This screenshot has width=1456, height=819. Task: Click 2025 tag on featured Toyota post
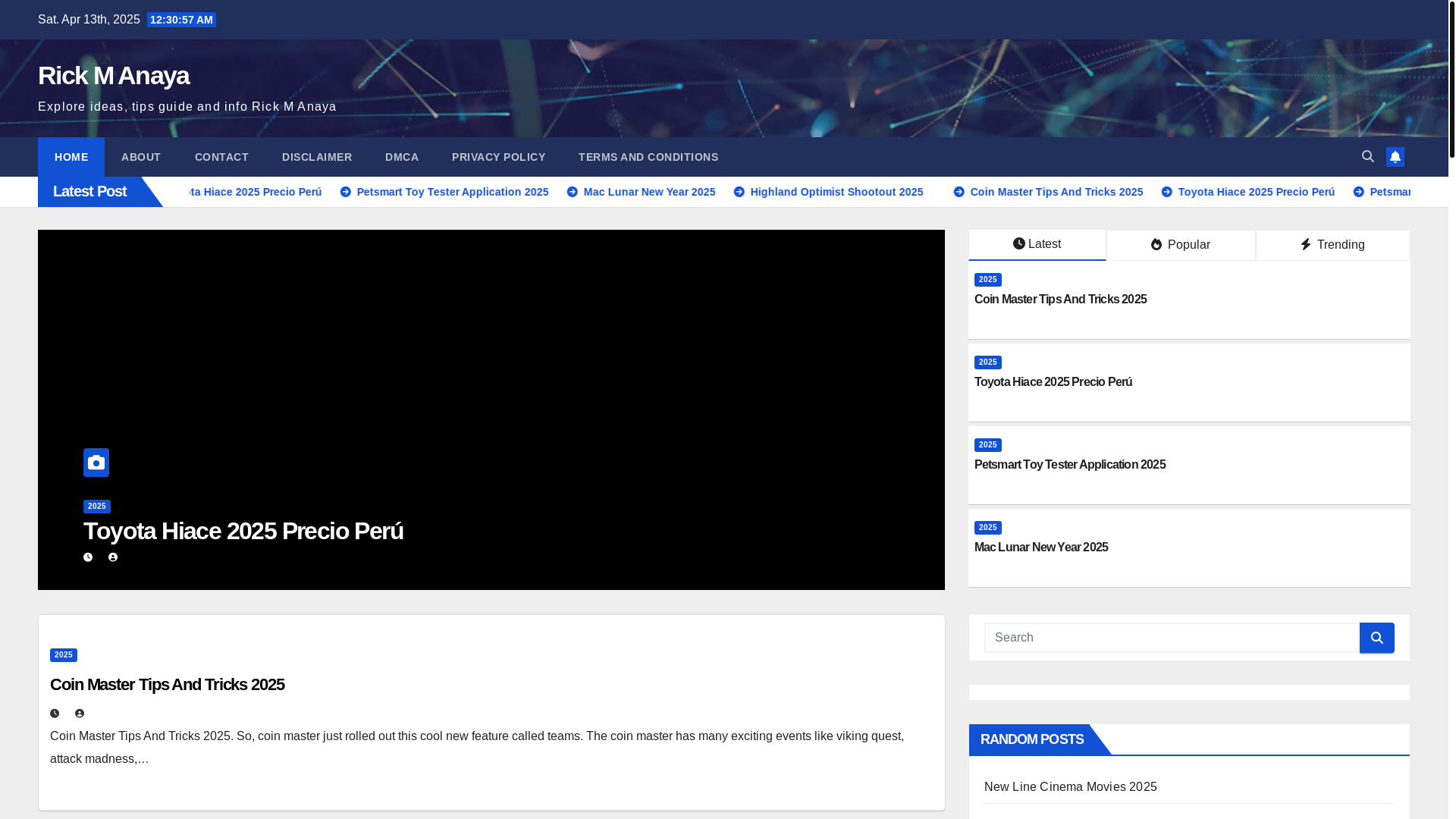coord(97,507)
